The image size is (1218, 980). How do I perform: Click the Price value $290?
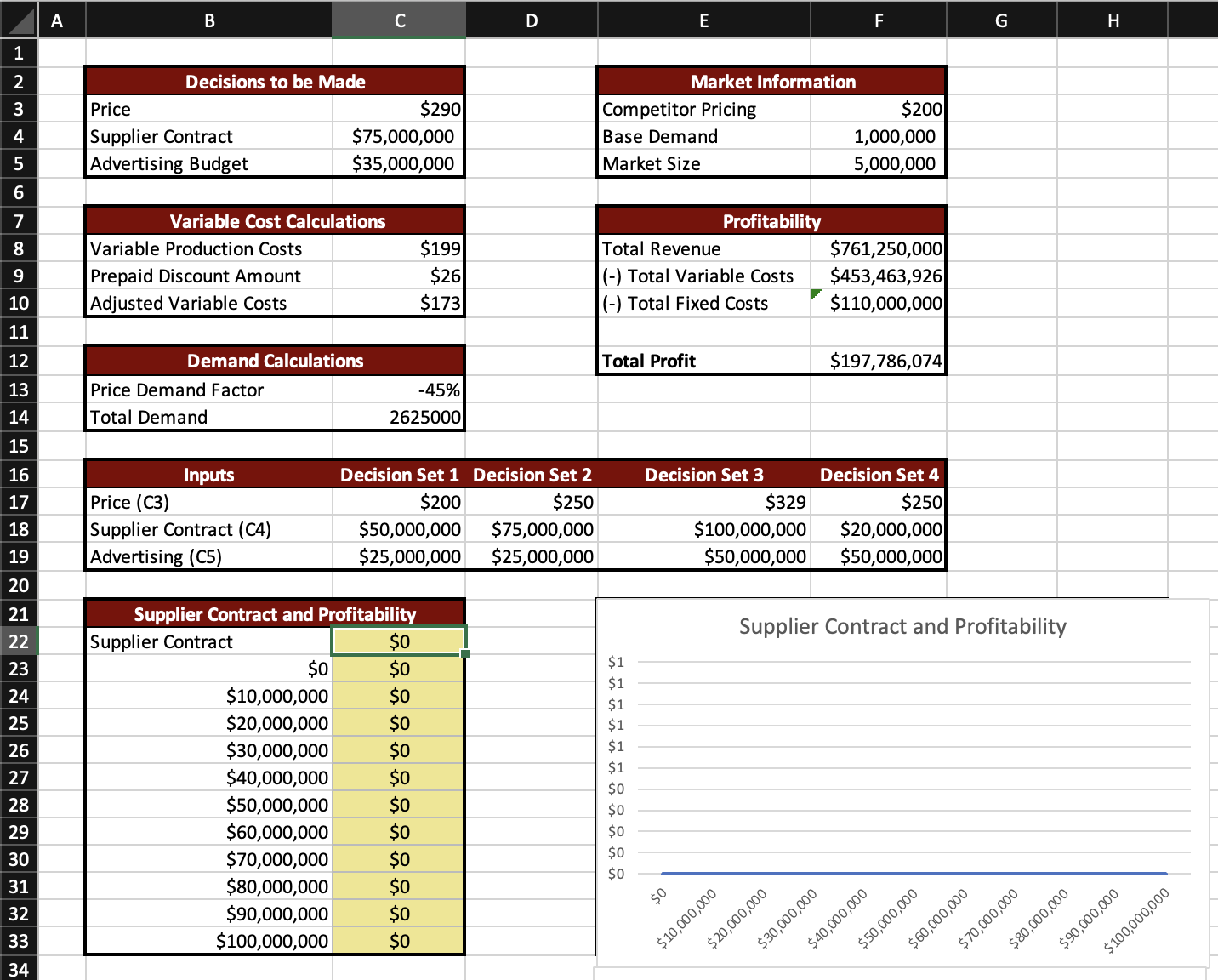441,109
